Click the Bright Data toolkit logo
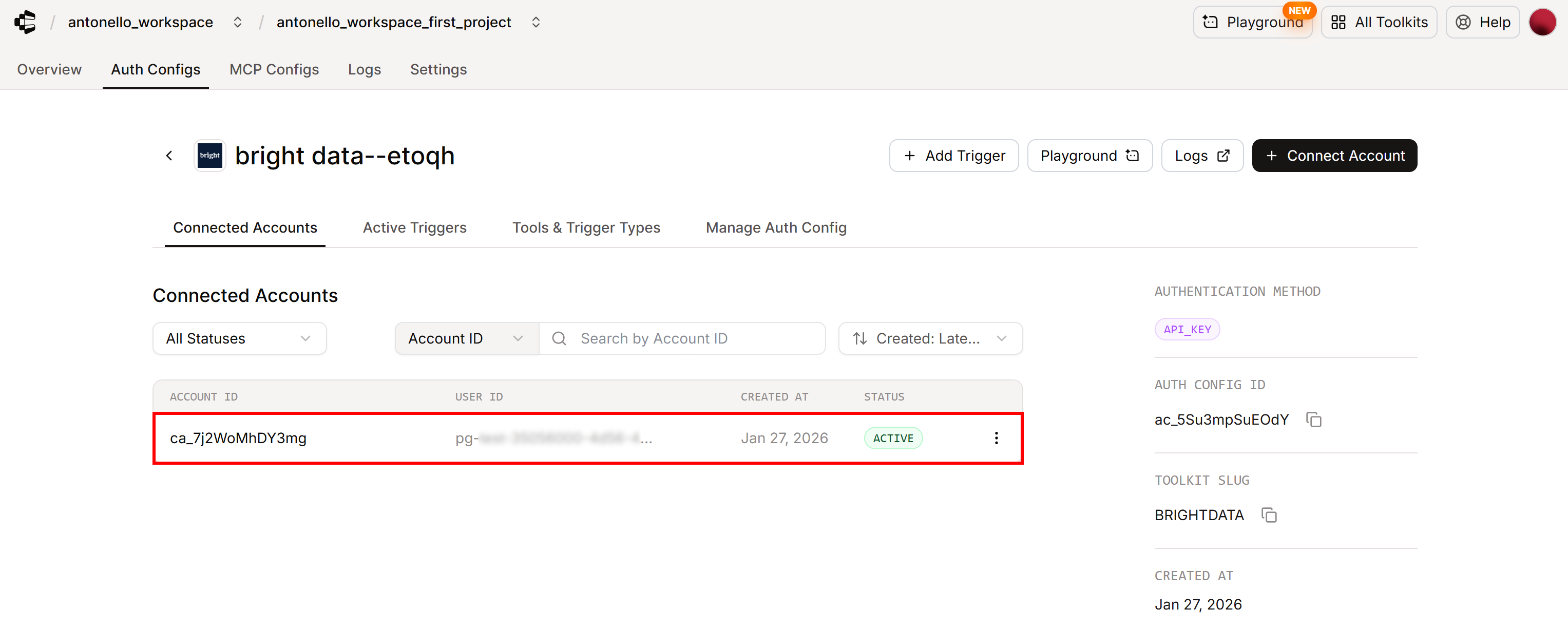The image size is (1568, 628). (x=209, y=155)
